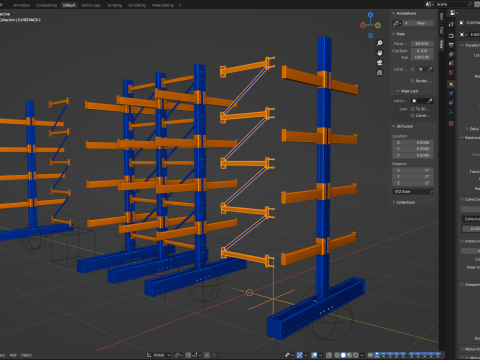Click the Lock to Object eyedropper
The width and height of the screenshot is (480, 360).
coord(430,101)
